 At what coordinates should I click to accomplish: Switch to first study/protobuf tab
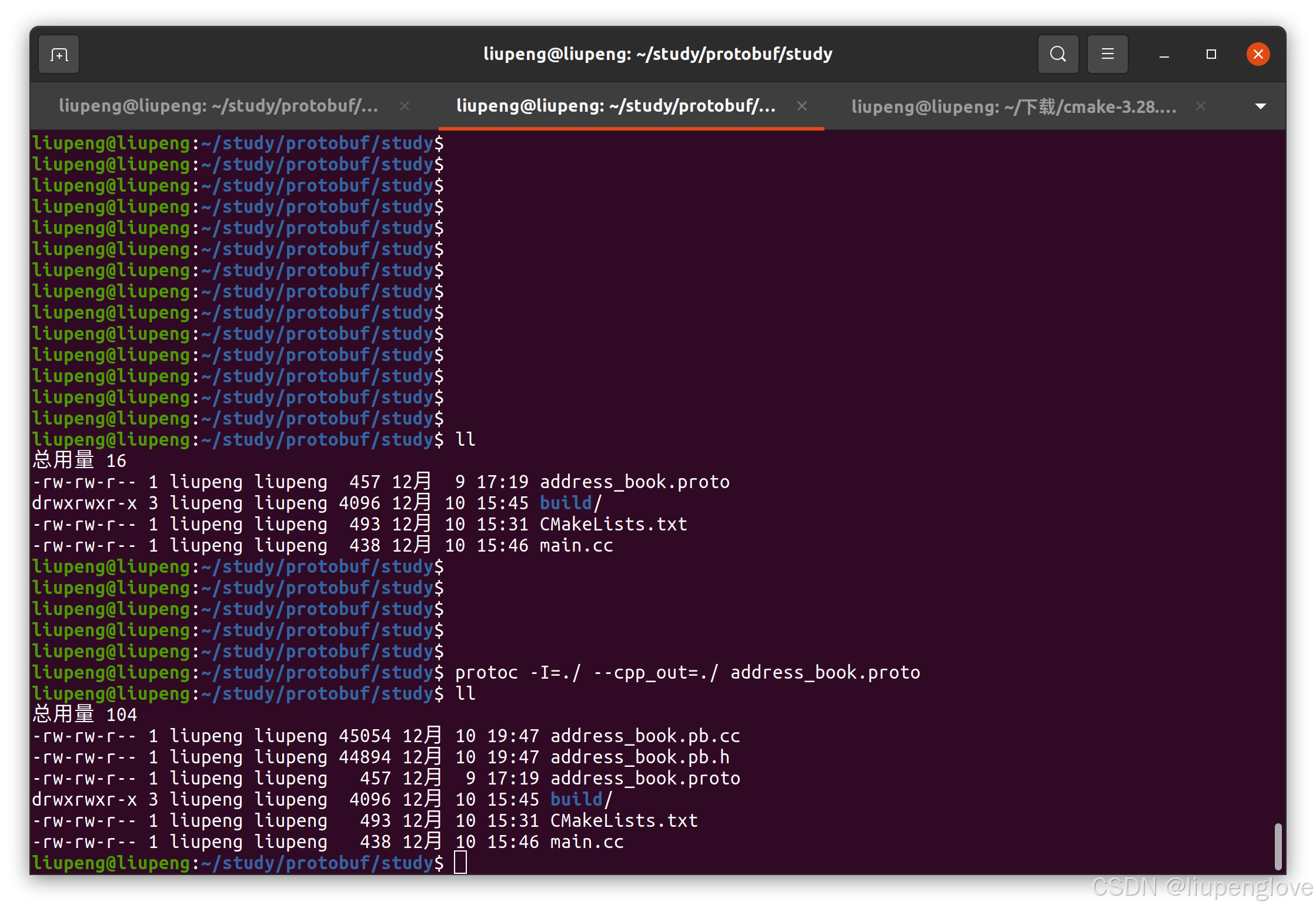[219, 106]
